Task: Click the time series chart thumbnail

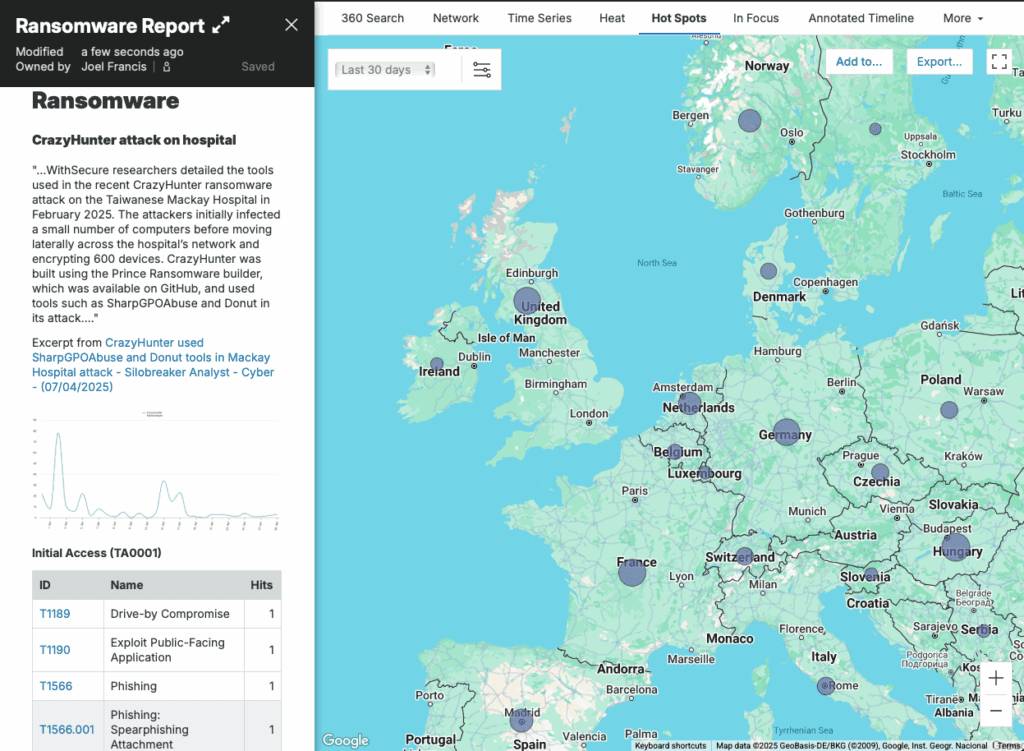Action: click(x=157, y=470)
